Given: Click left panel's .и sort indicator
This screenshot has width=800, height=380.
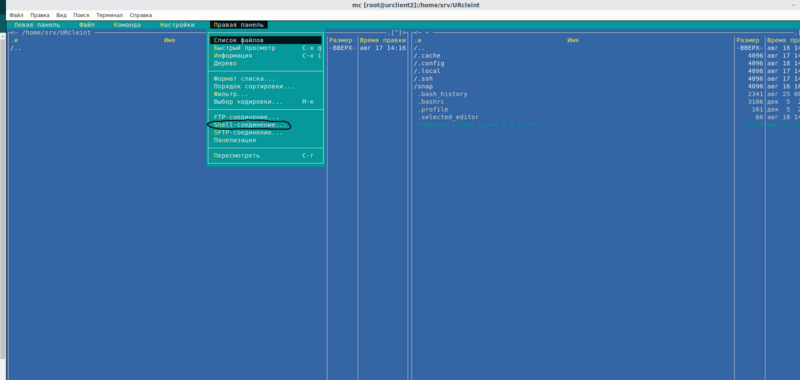Looking at the screenshot, I should click(x=14, y=40).
